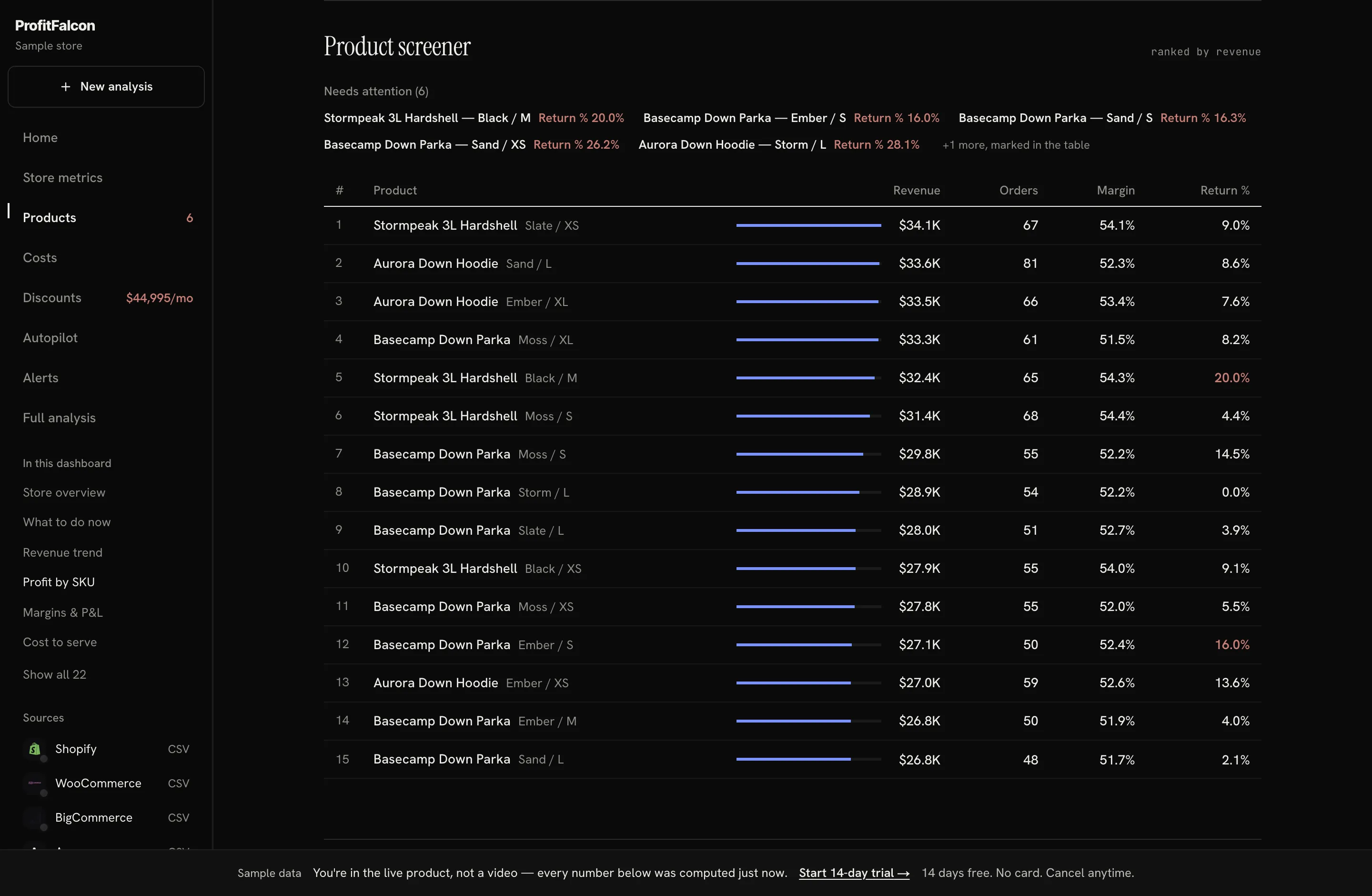Click the revenue bar for $29.8K row
Viewport: 1372px width, 896px height.
pyautogui.click(x=808, y=454)
